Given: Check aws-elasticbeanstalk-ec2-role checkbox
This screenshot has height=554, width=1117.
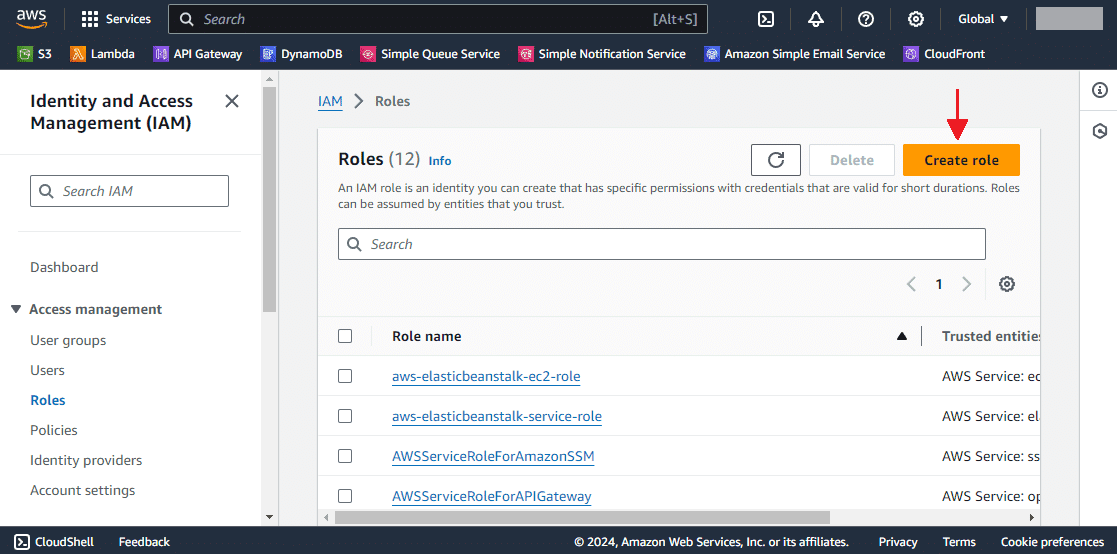Looking at the screenshot, I should coord(345,376).
